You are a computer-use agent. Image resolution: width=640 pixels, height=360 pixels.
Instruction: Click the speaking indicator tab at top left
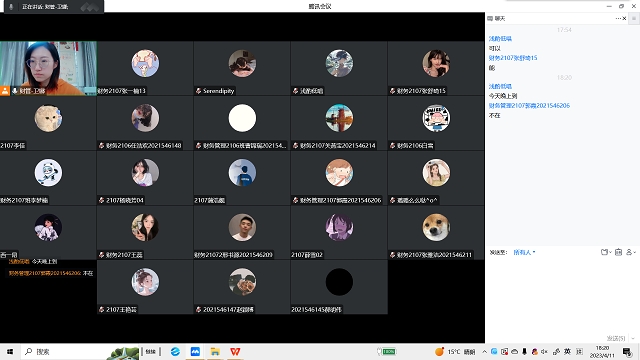point(53,7)
